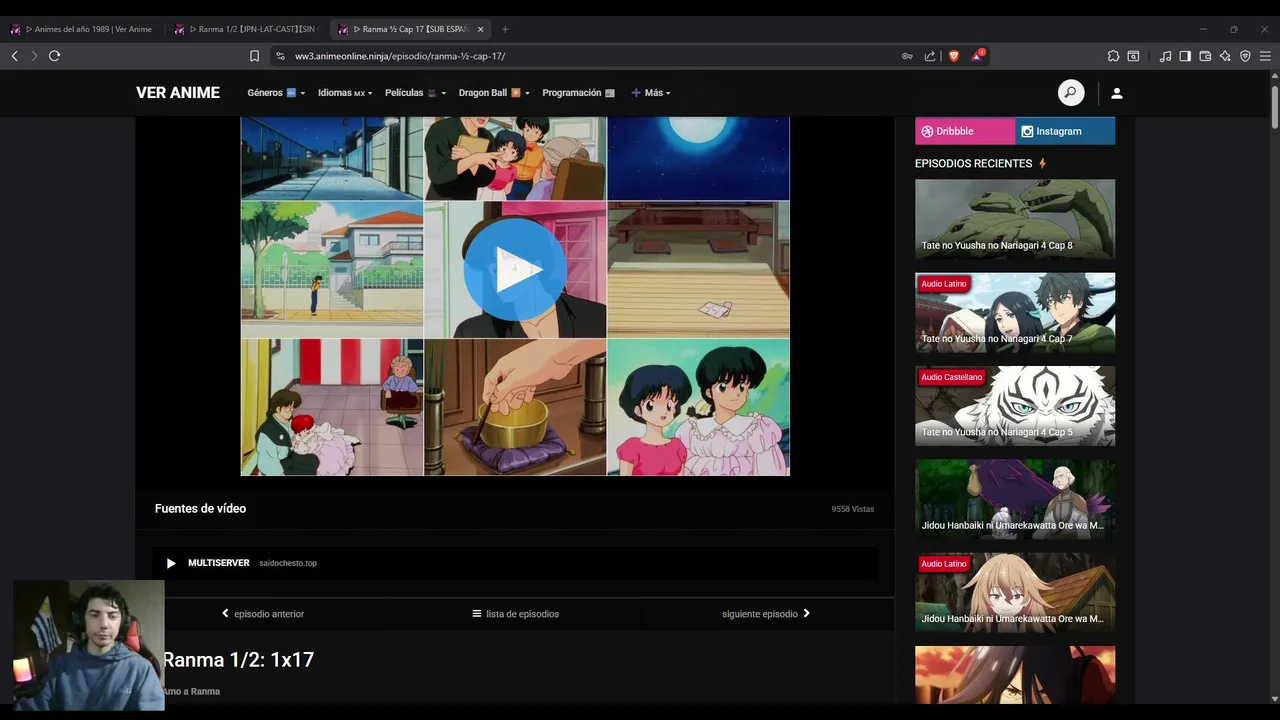Viewport: 1280px width, 720px height.
Task: Click the bookmark icon beside address bar
Action: 254,56
